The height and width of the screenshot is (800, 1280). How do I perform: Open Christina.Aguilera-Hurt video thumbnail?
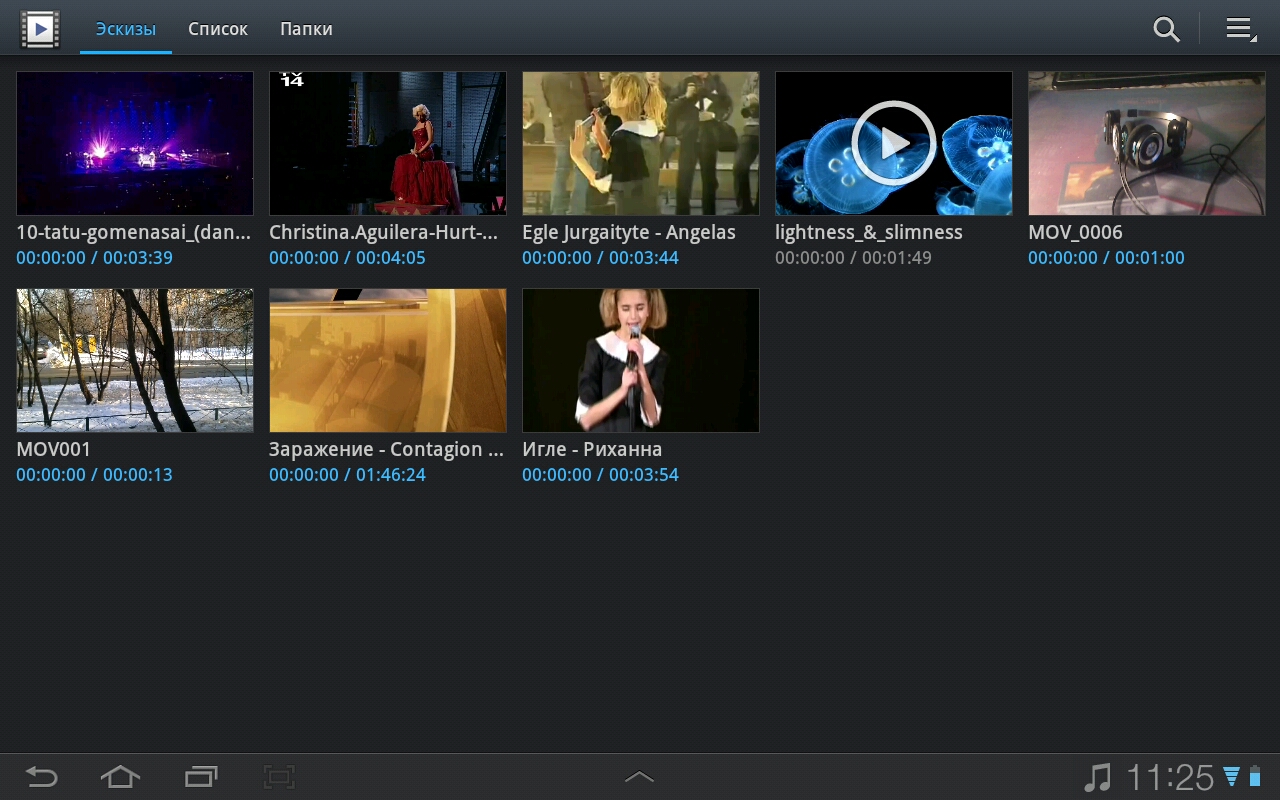coord(388,143)
